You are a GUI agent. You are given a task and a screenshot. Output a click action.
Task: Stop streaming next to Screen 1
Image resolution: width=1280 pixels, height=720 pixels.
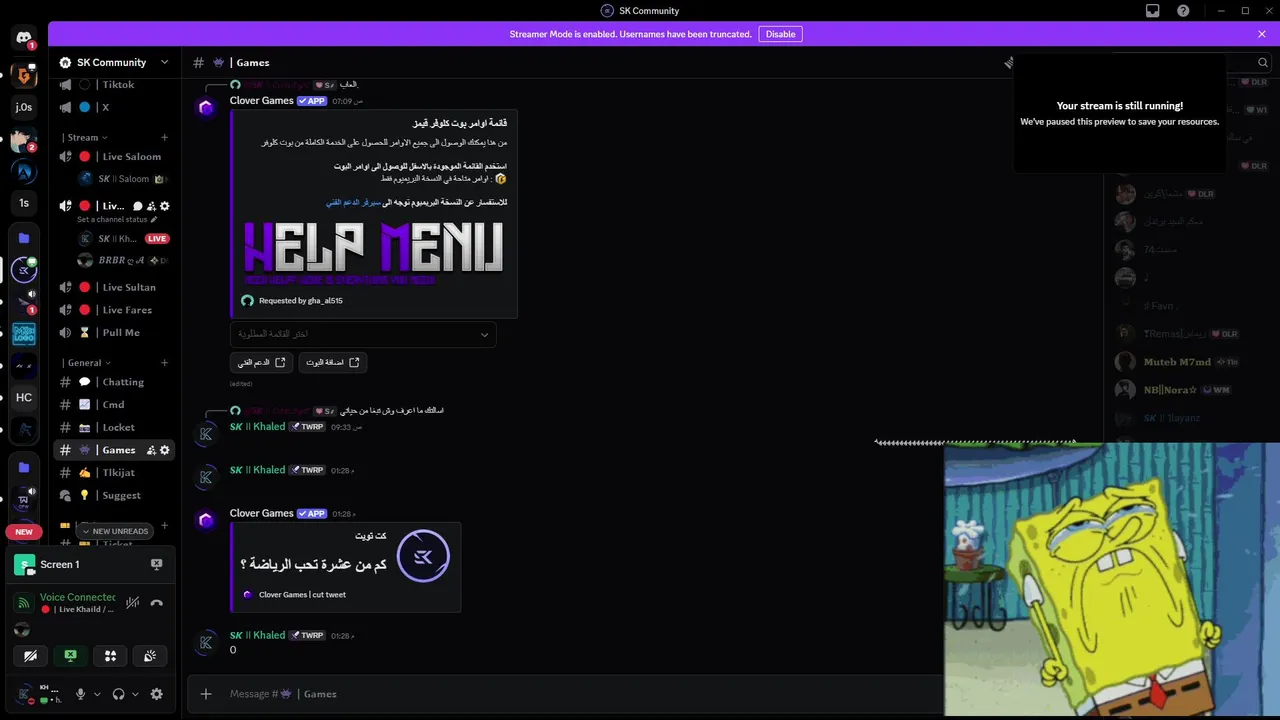(x=157, y=564)
